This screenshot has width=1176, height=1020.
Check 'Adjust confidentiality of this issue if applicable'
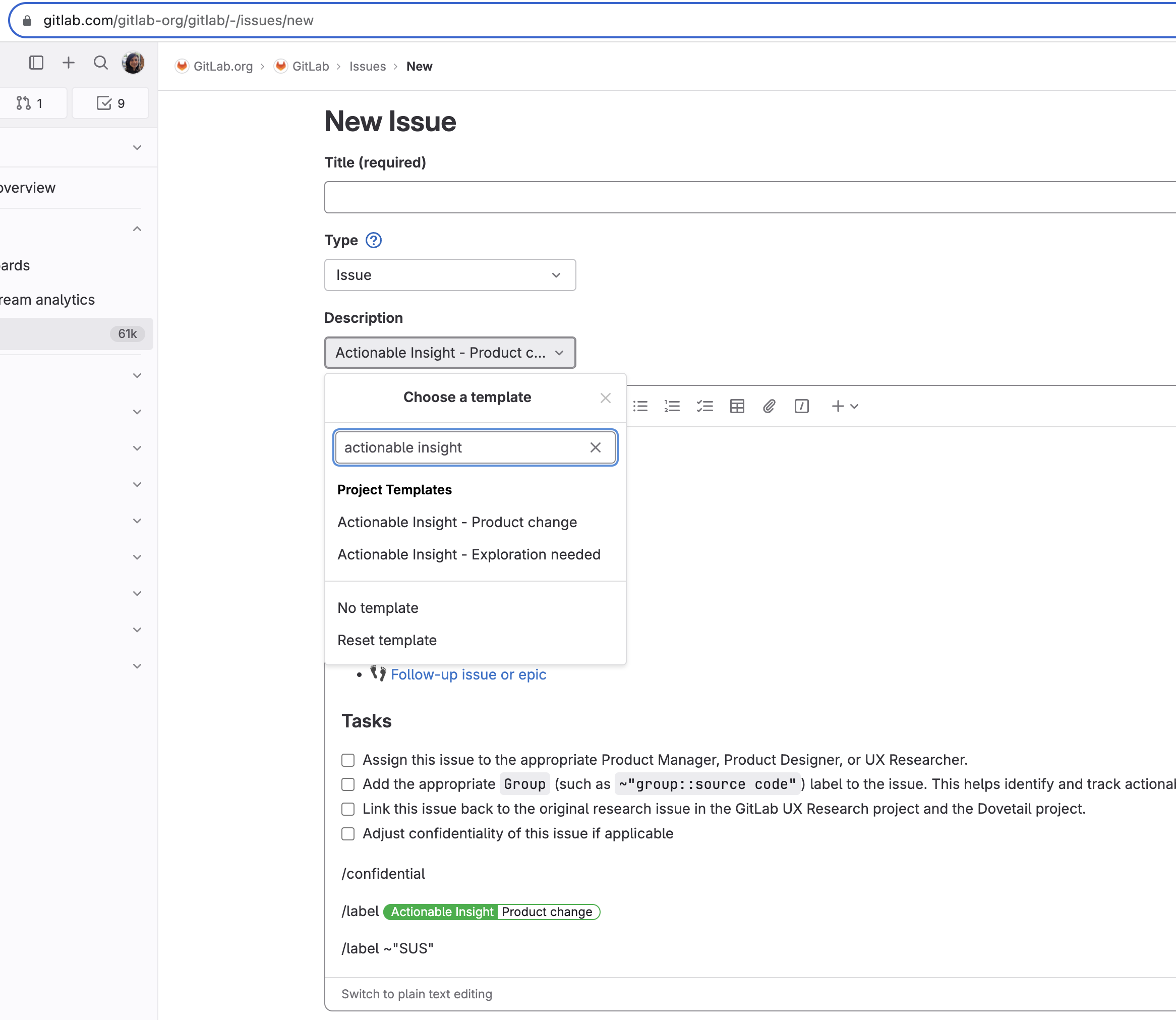click(x=347, y=834)
